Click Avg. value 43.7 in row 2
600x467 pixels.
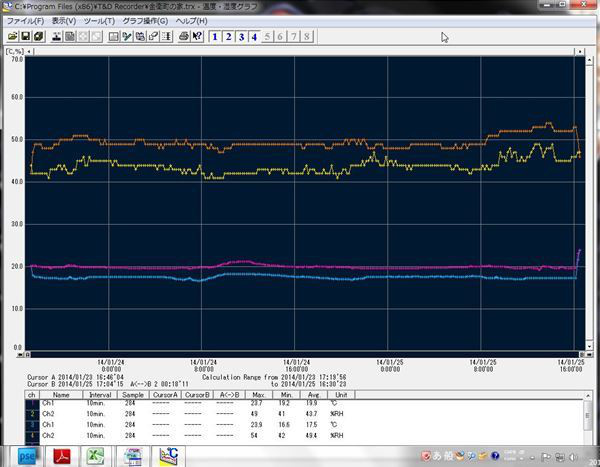[x=311, y=414]
